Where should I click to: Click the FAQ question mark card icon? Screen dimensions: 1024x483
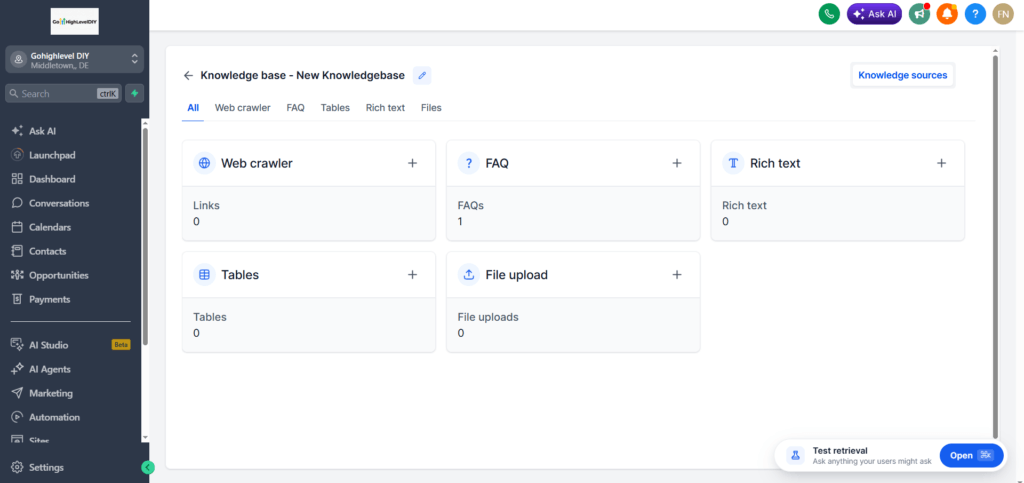[x=469, y=163]
